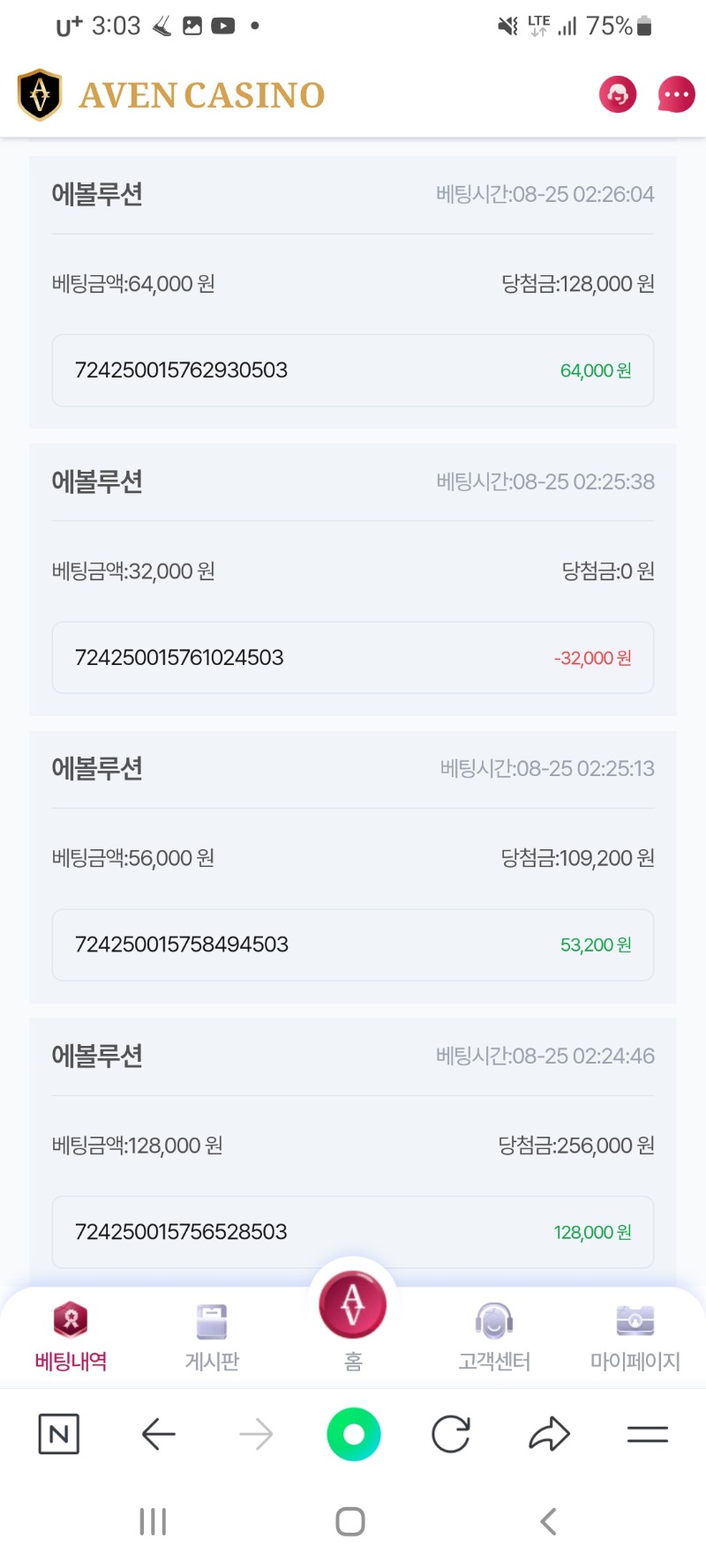Open the red chat bubble icon
Screen dimensions: 706x1568
pos(677,94)
